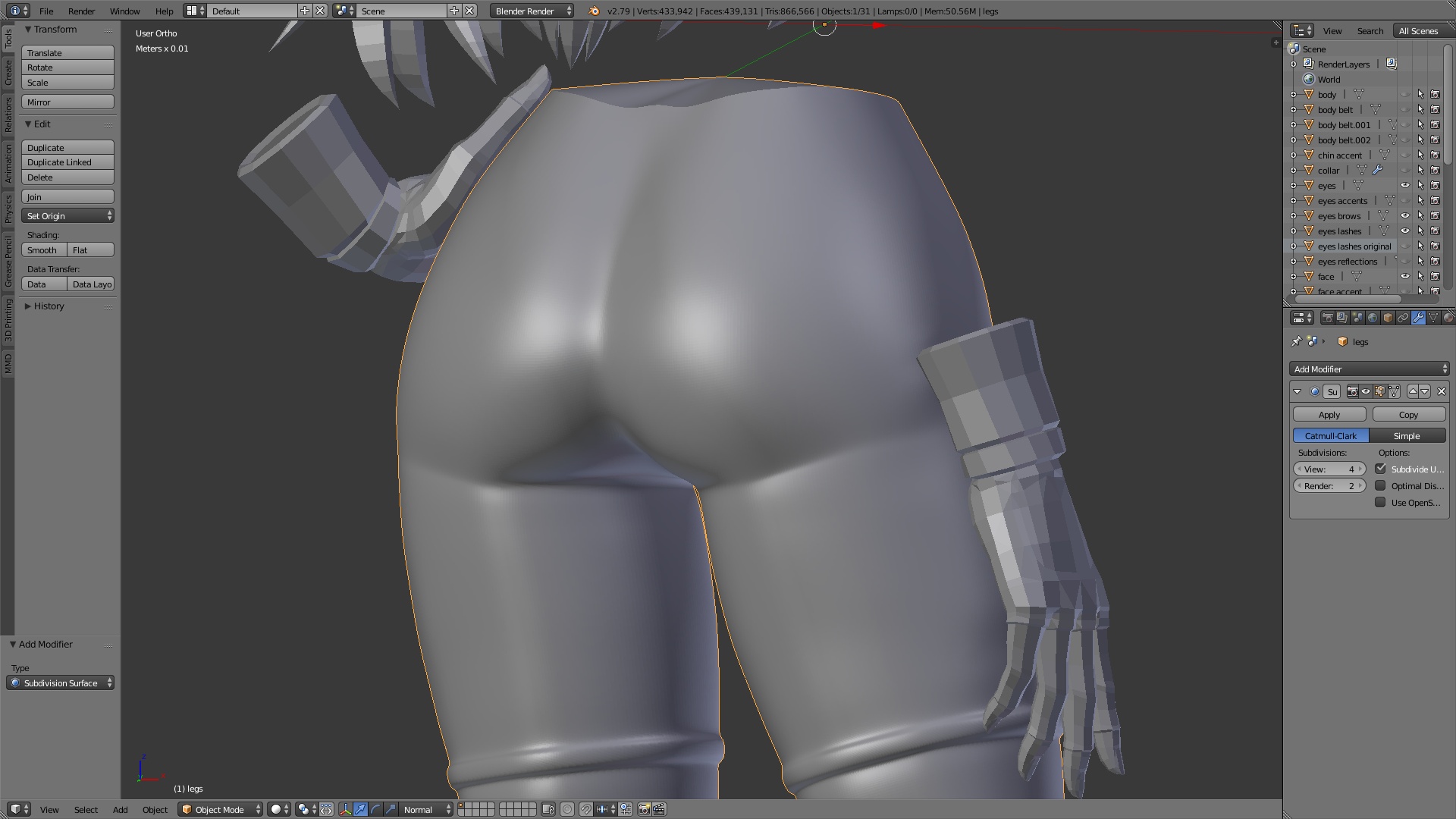Toggle renderability camera for the face object

(x=1435, y=276)
